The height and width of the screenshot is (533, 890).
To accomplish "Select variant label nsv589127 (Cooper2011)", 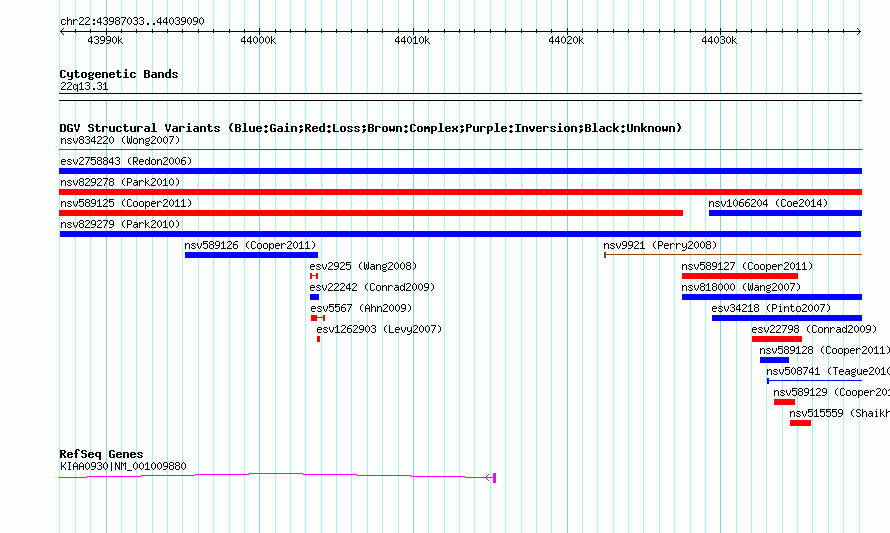I will point(747,266).
